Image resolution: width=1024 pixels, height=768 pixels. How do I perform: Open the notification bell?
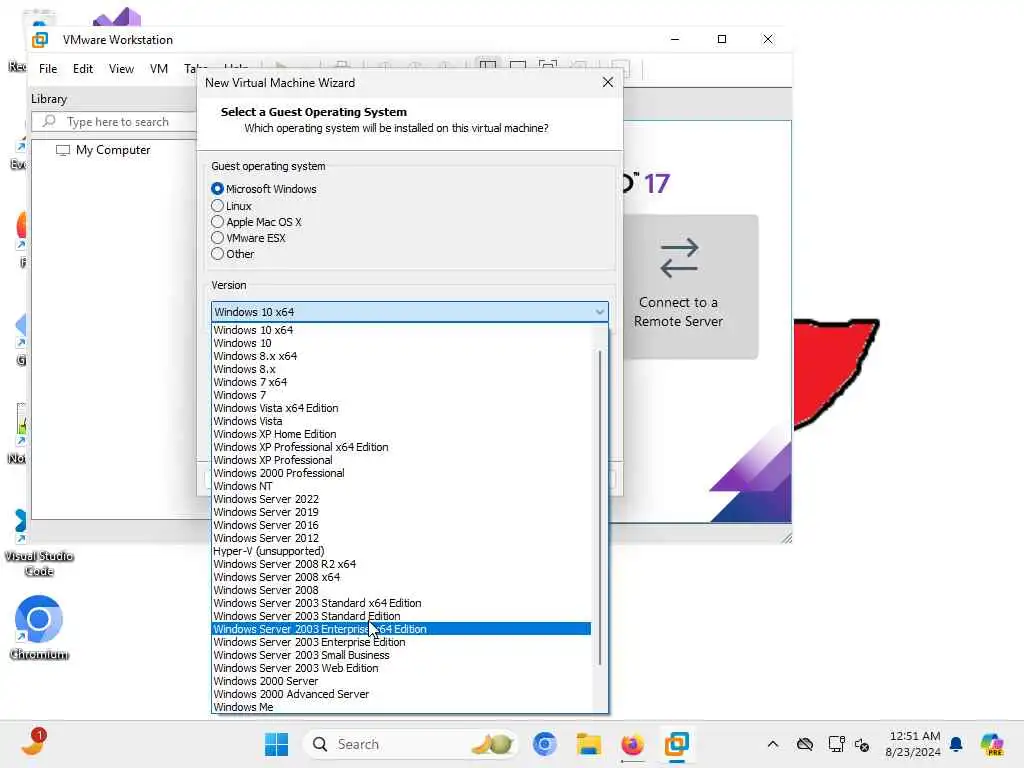click(x=956, y=744)
